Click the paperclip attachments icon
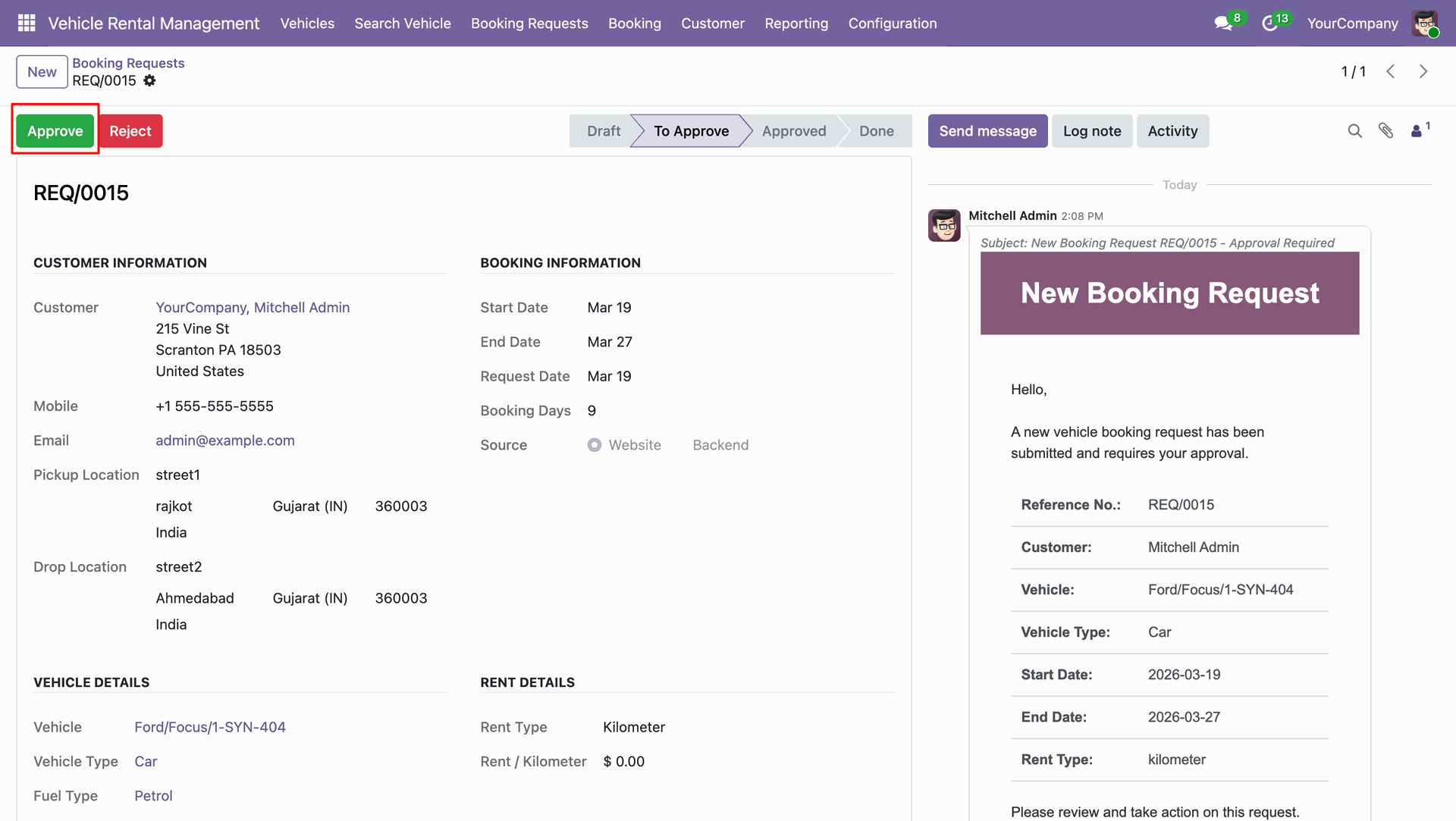This screenshot has height=821, width=1456. click(1385, 131)
